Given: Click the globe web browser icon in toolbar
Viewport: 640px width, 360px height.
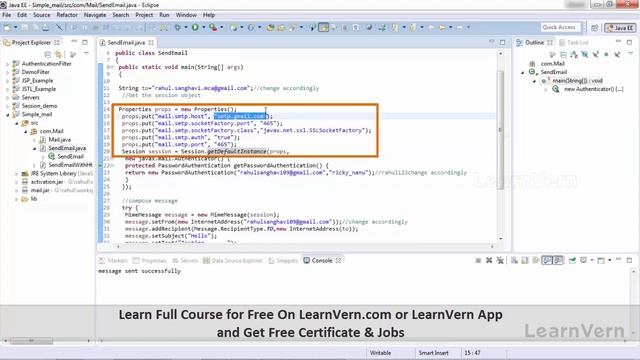Looking at the screenshot, I should coord(369,27).
